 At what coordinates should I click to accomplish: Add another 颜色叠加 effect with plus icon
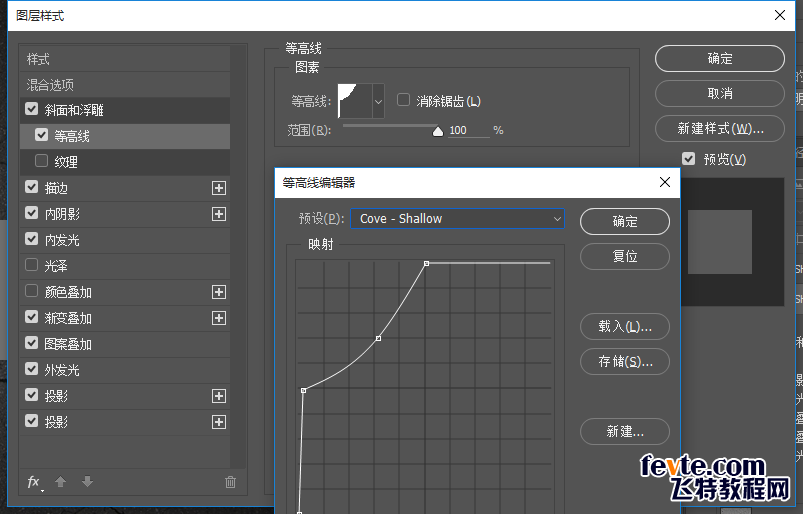click(219, 292)
